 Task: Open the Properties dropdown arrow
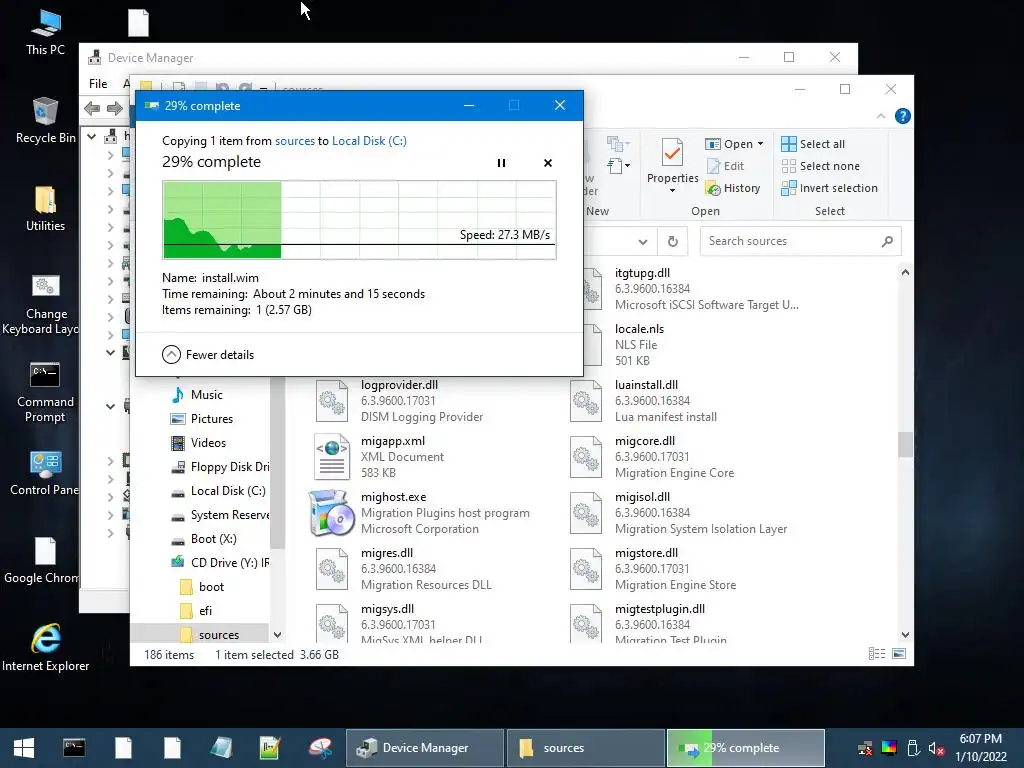tap(673, 191)
